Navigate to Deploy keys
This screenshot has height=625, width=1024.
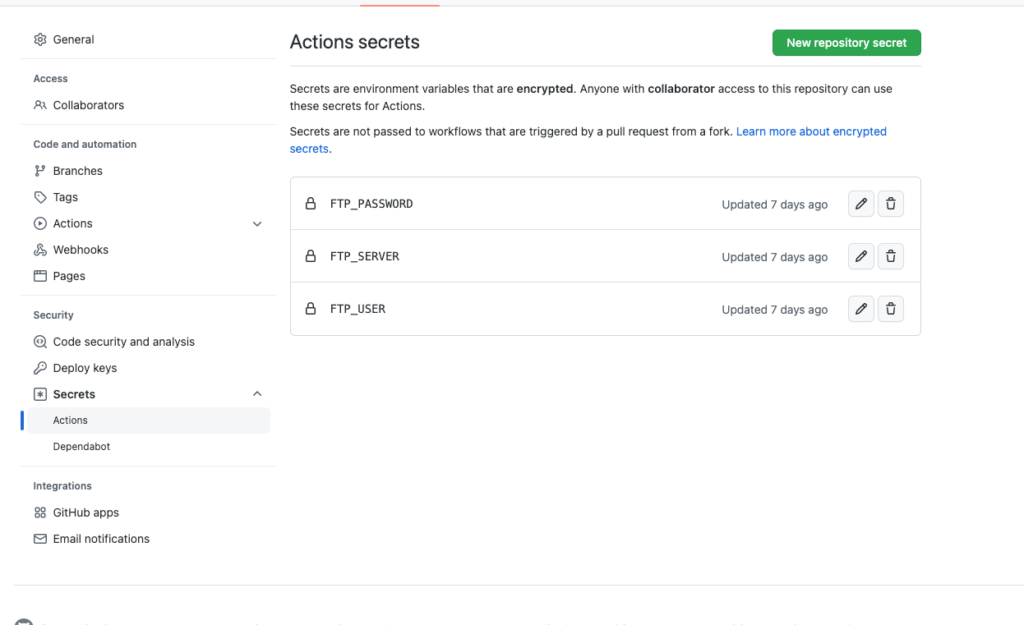84,368
